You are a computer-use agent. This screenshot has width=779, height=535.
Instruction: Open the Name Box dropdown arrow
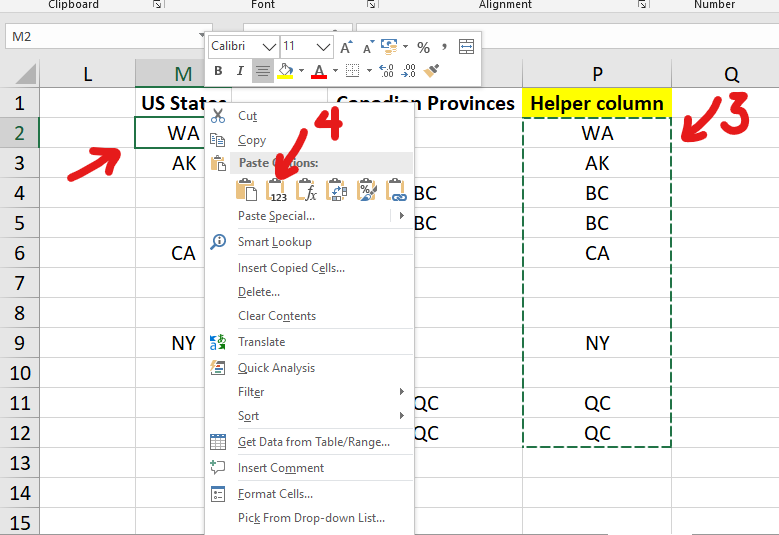[x=202, y=36]
